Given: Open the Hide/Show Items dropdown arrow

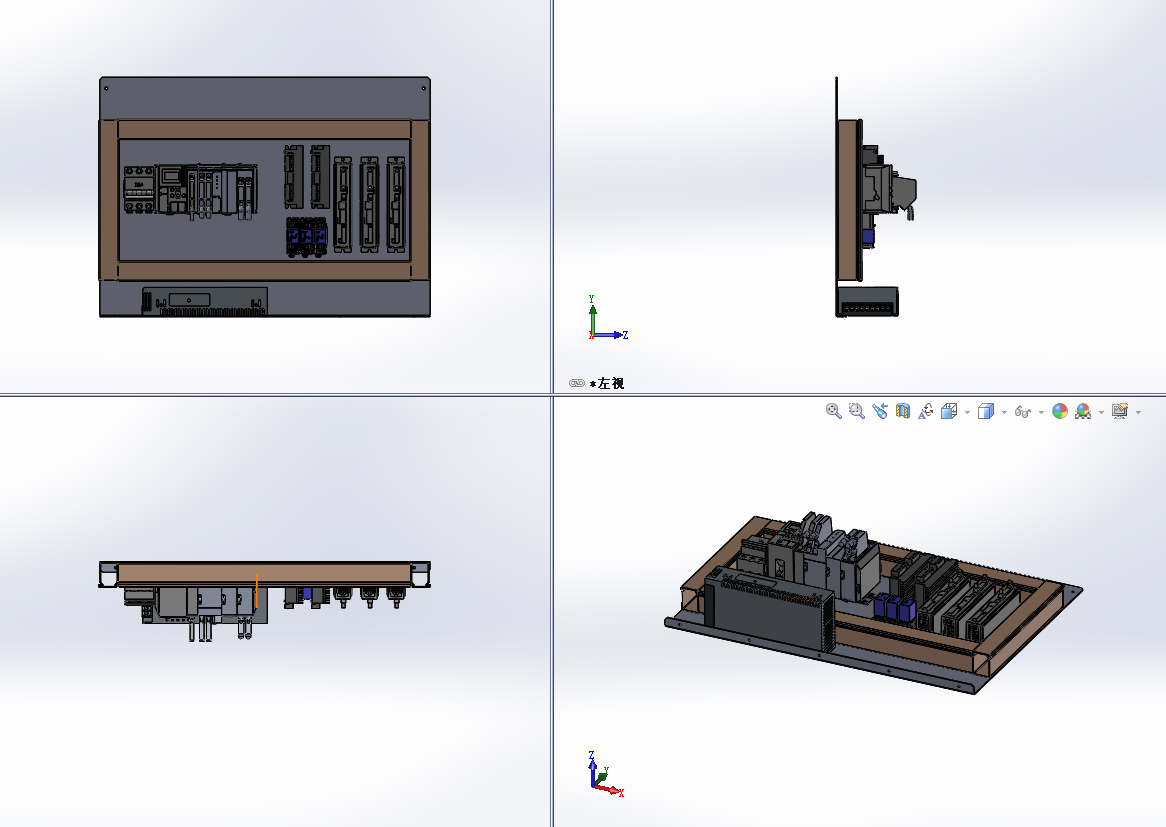Looking at the screenshot, I should point(1041,412).
